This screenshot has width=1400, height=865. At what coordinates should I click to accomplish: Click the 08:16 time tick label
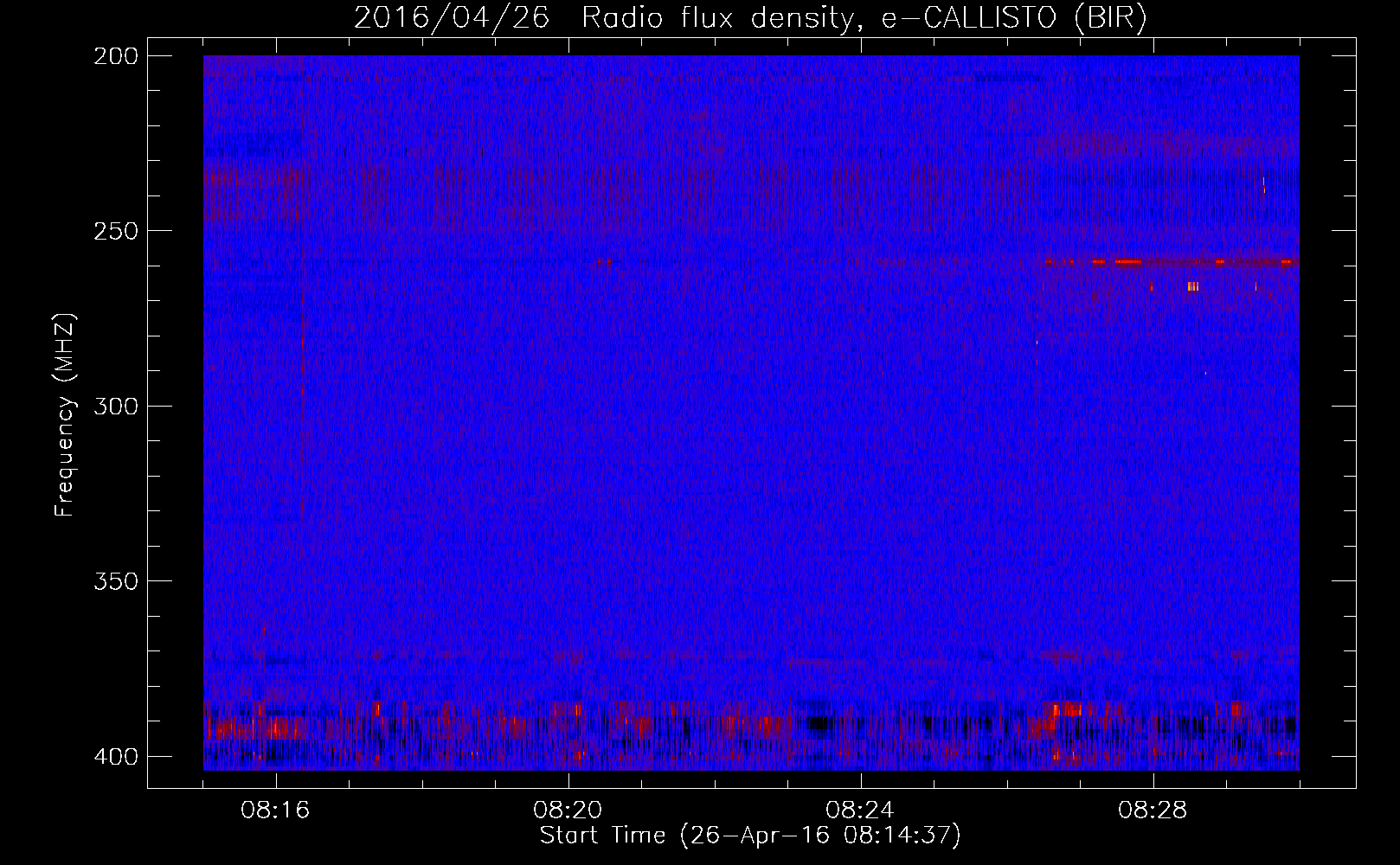[x=275, y=811]
